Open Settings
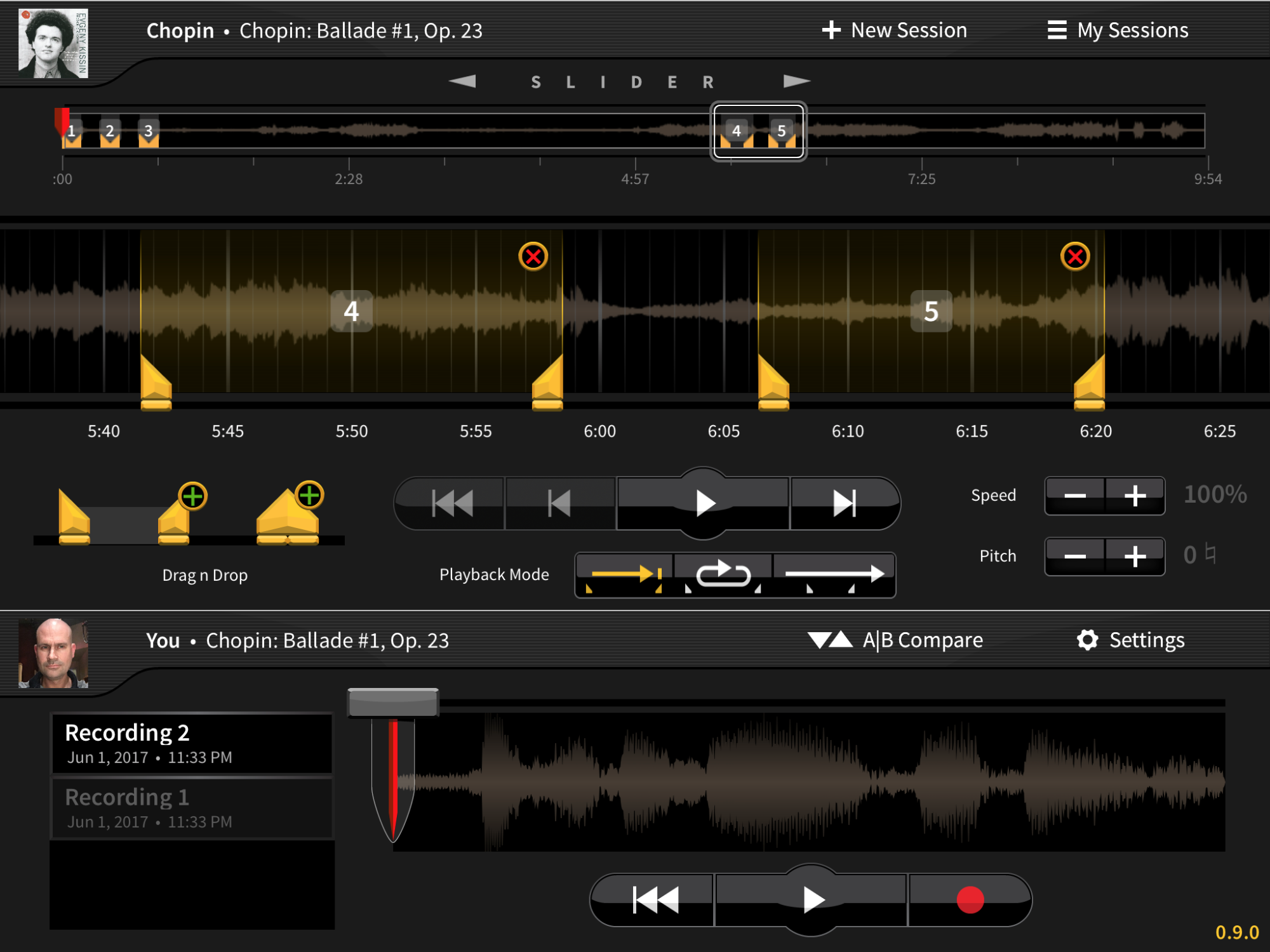 tap(1131, 640)
